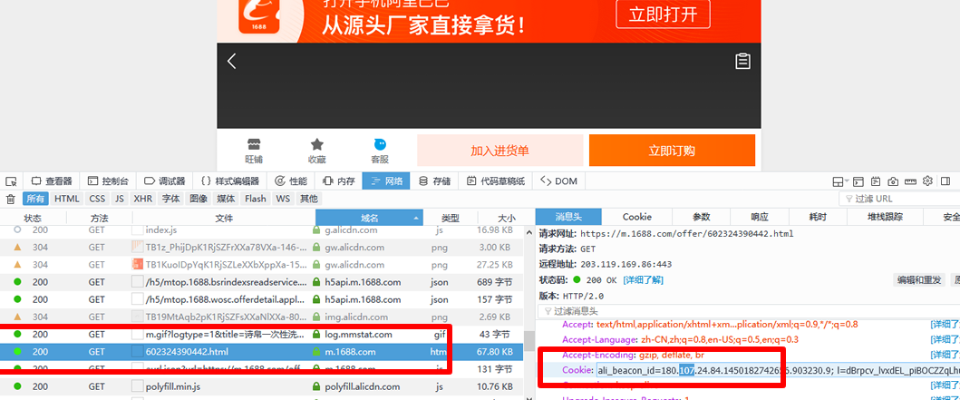Toggle the 字体 fonts filter
Image resolution: width=960 pixels, height=400 pixels.
[x=171, y=198]
